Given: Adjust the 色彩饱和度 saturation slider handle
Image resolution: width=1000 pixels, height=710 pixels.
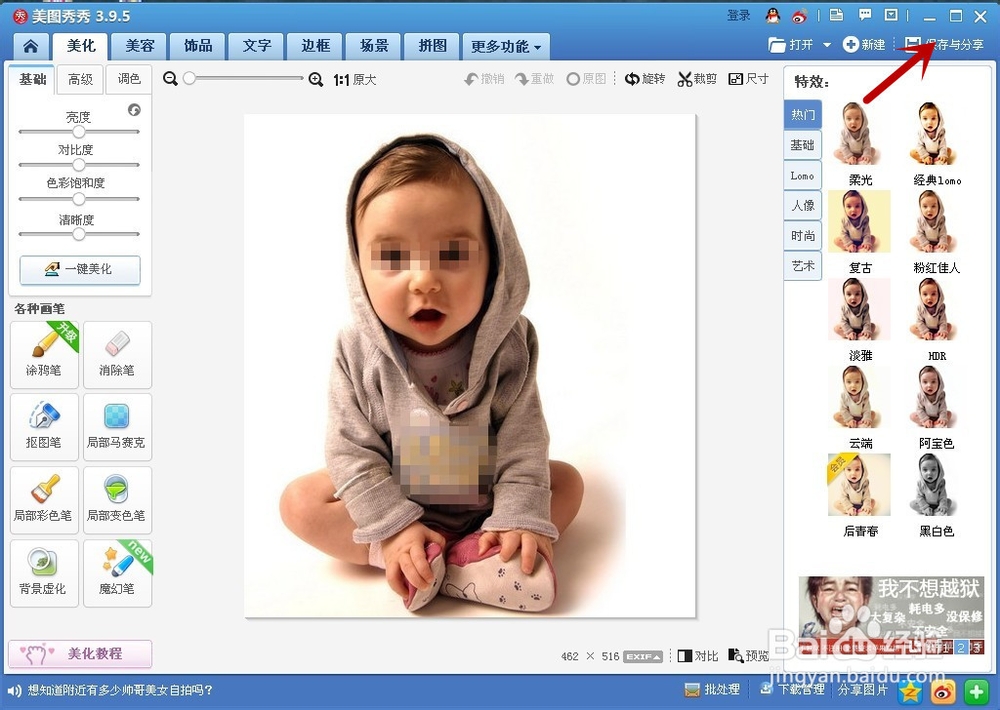Looking at the screenshot, I should pyautogui.click(x=78, y=198).
